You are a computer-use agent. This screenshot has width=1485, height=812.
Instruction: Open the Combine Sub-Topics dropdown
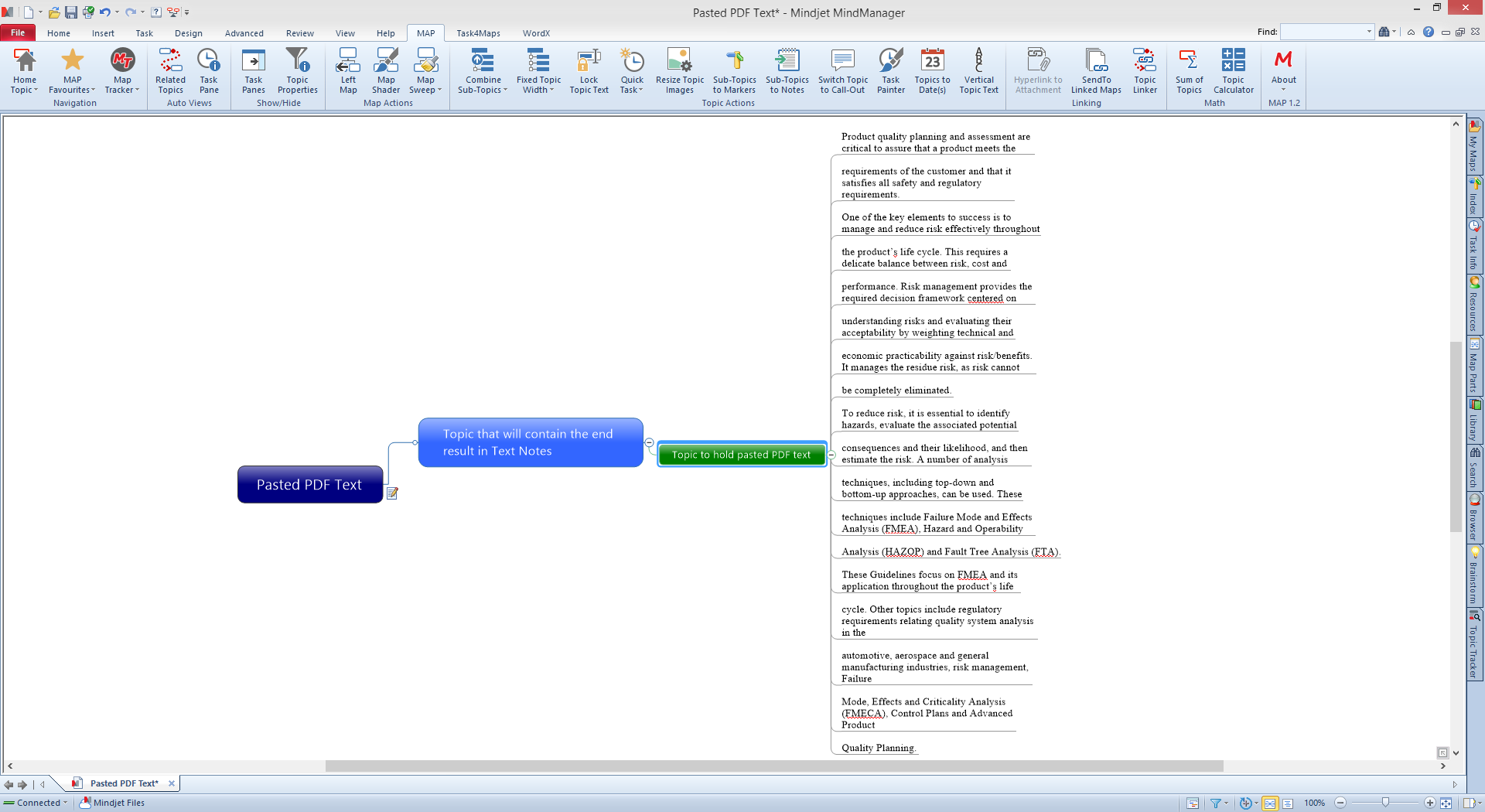[x=483, y=90]
